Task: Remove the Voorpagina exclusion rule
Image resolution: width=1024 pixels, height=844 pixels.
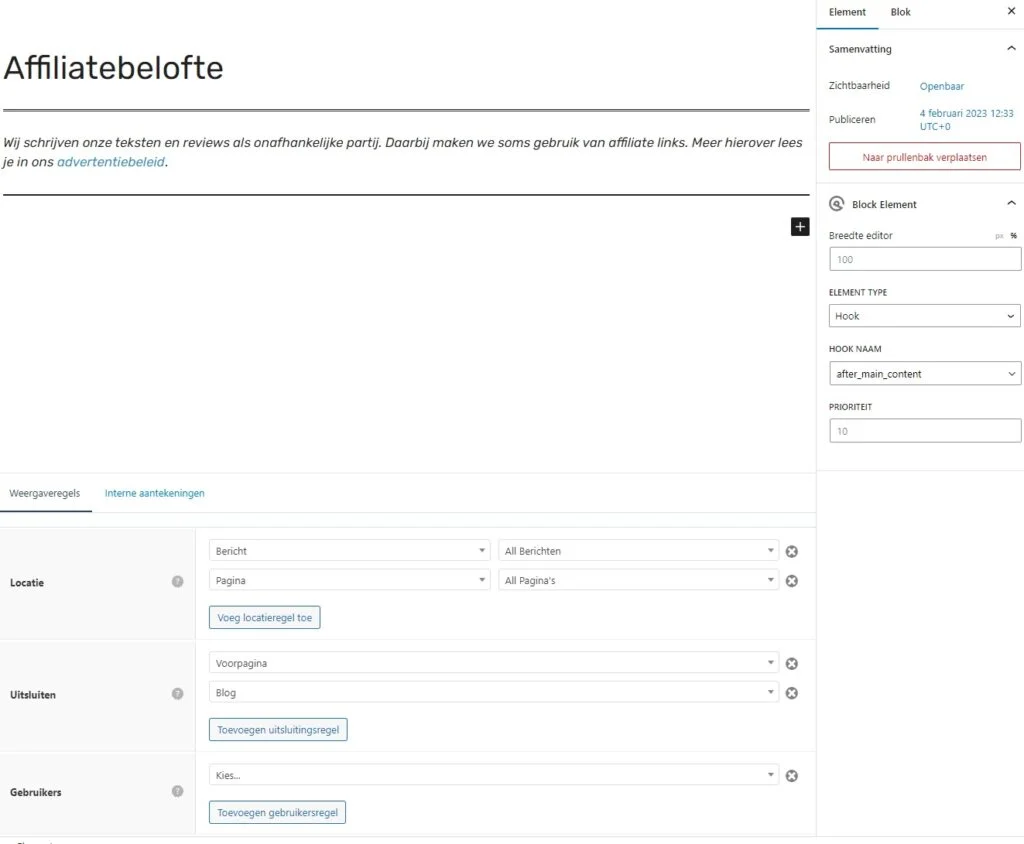Action: pyautogui.click(x=791, y=663)
